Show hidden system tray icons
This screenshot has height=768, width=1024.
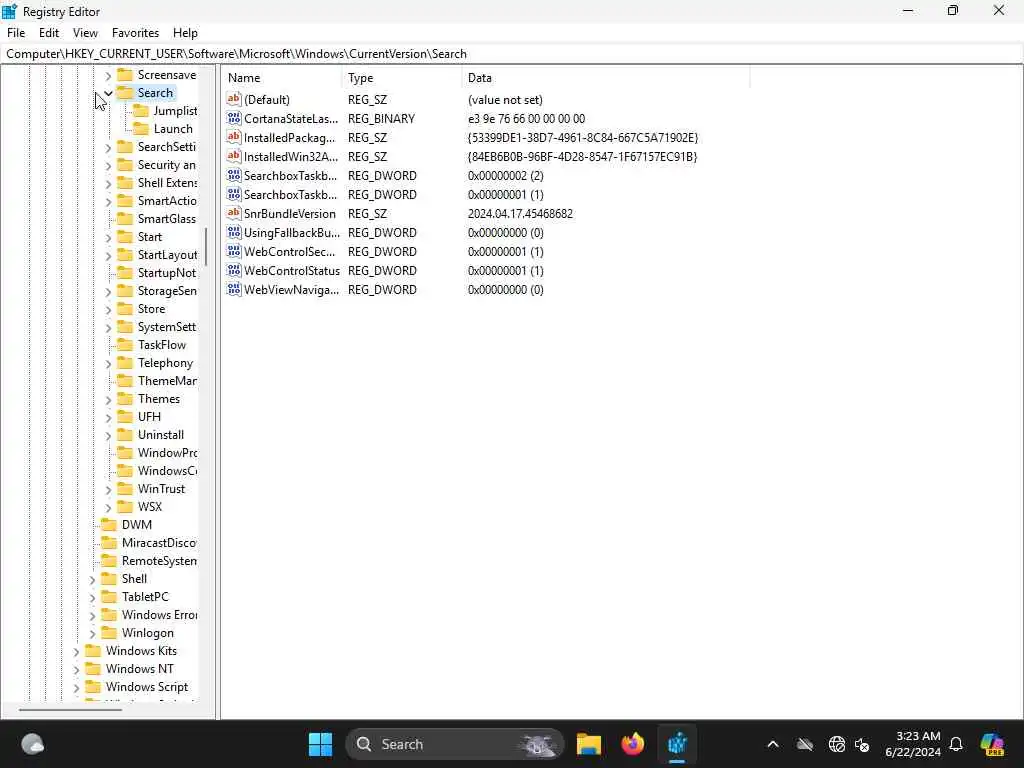[x=773, y=744]
